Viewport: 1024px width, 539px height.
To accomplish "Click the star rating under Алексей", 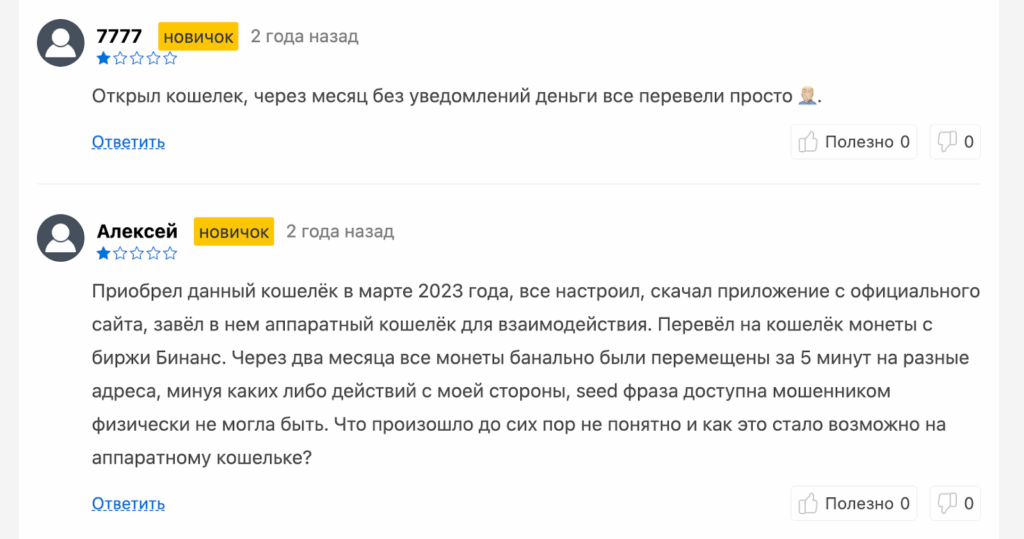I will coord(136,254).
